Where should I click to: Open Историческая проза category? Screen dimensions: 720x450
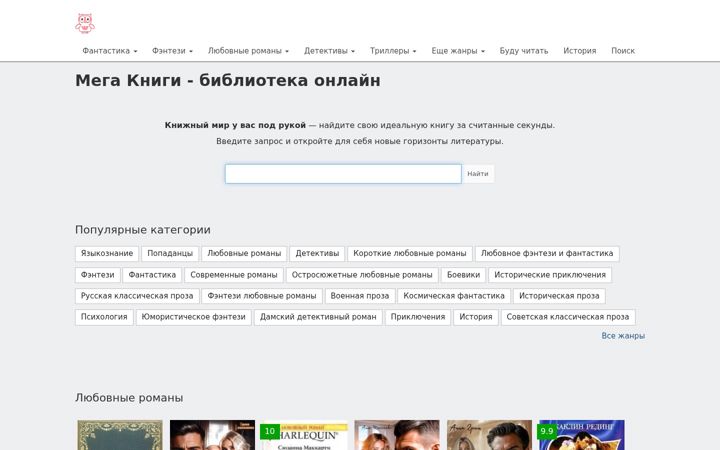click(559, 296)
